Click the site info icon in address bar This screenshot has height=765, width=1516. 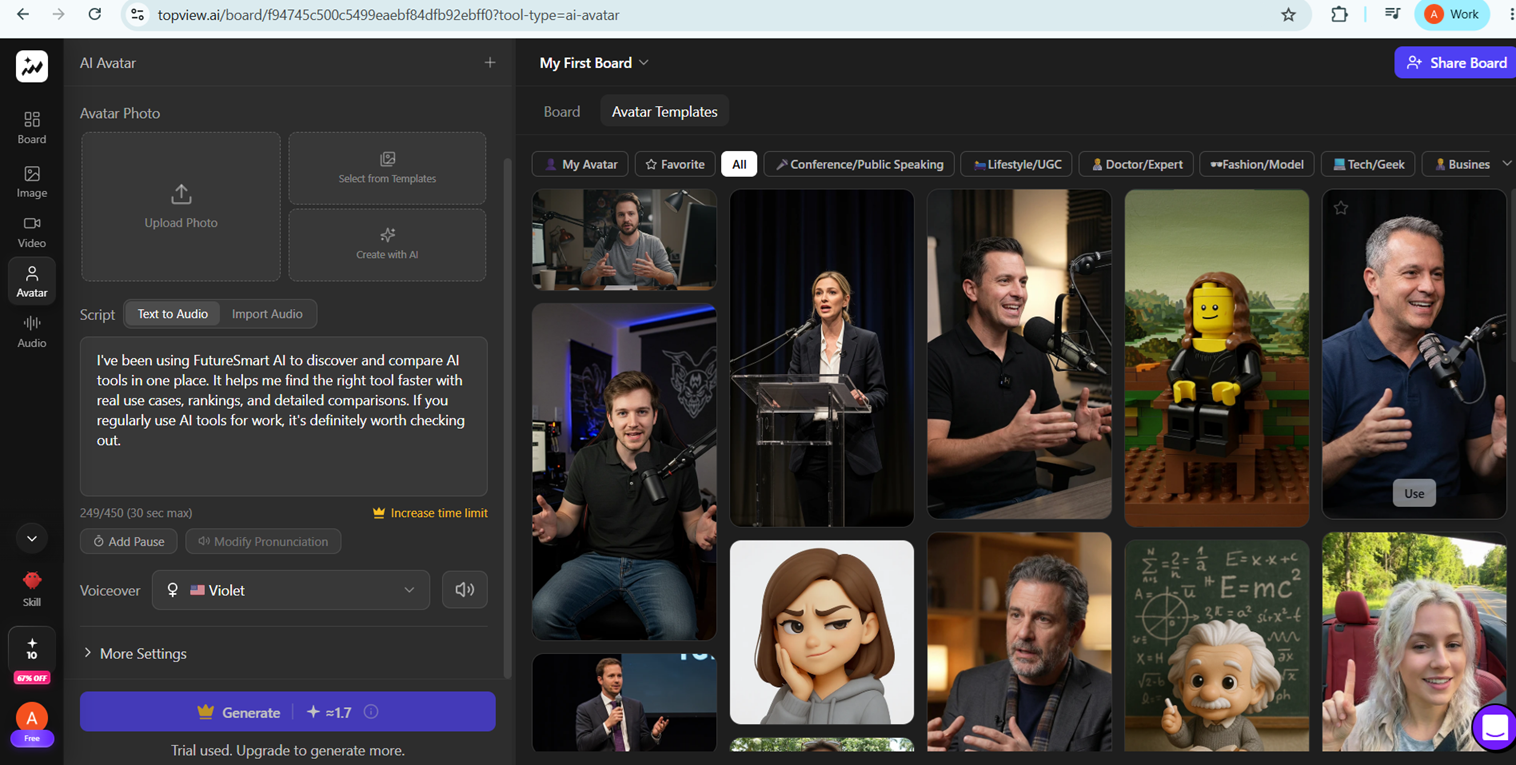coord(138,15)
